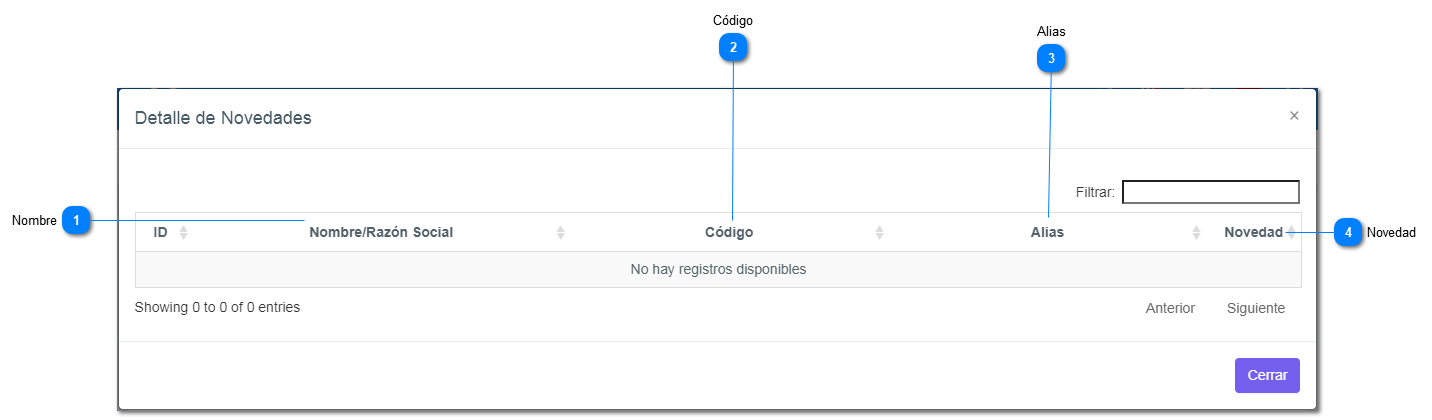Click the sort arrows in the Alias column
The height and width of the screenshot is (420, 1432).
click(1196, 233)
